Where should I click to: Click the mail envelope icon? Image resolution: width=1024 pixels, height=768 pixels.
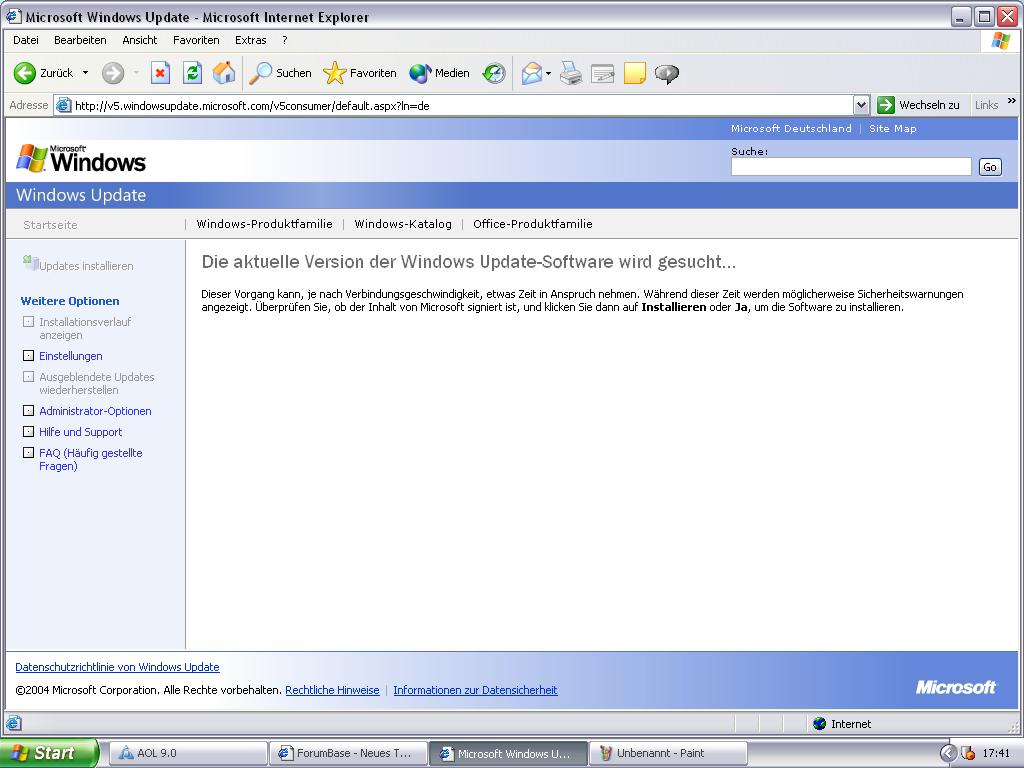532,73
